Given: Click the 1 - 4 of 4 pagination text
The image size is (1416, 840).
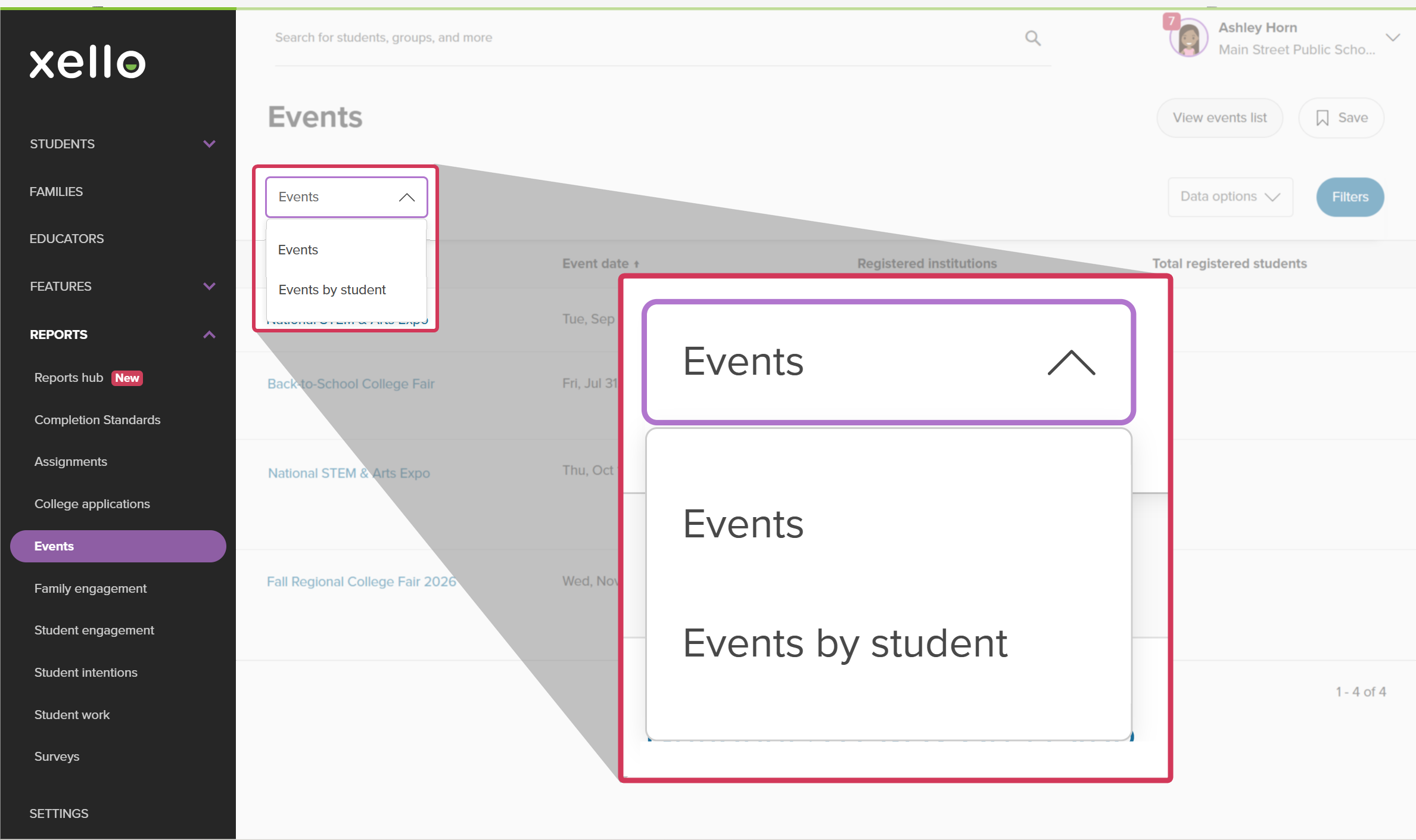Looking at the screenshot, I should (x=1361, y=692).
